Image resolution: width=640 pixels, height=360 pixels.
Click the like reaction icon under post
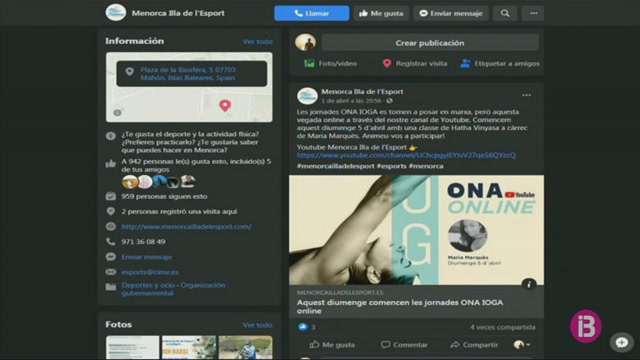click(x=302, y=327)
